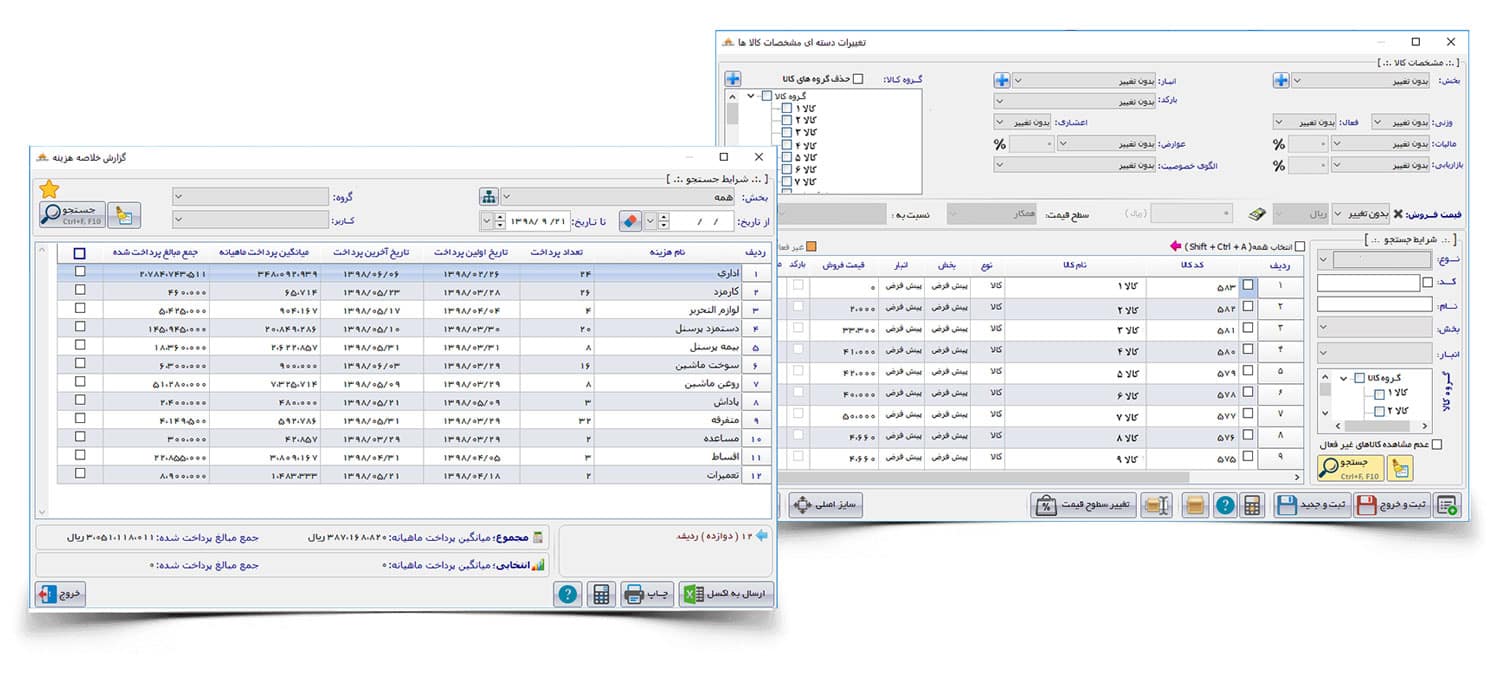Image resolution: width=1500 pixels, height=678 pixels.
Task: Open the گروه dropdown in the expense report
Action: [x=250, y=196]
